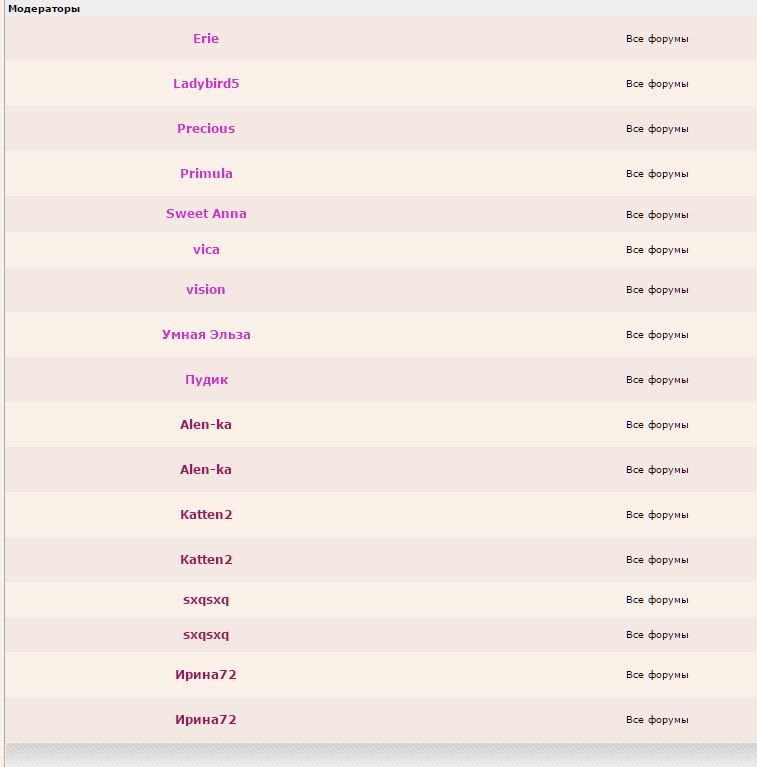The height and width of the screenshot is (767, 757).
Task: Select the Primula moderator link
Action: click(206, 174)
